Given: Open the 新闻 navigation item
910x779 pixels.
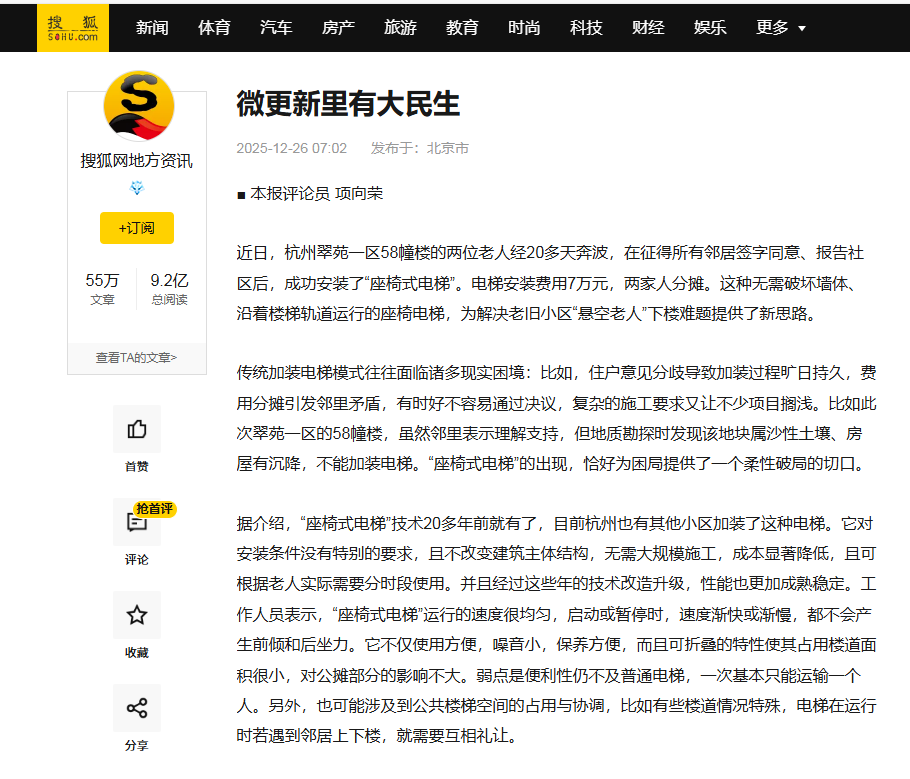Looking at the screenshot, I should point(152,27).
